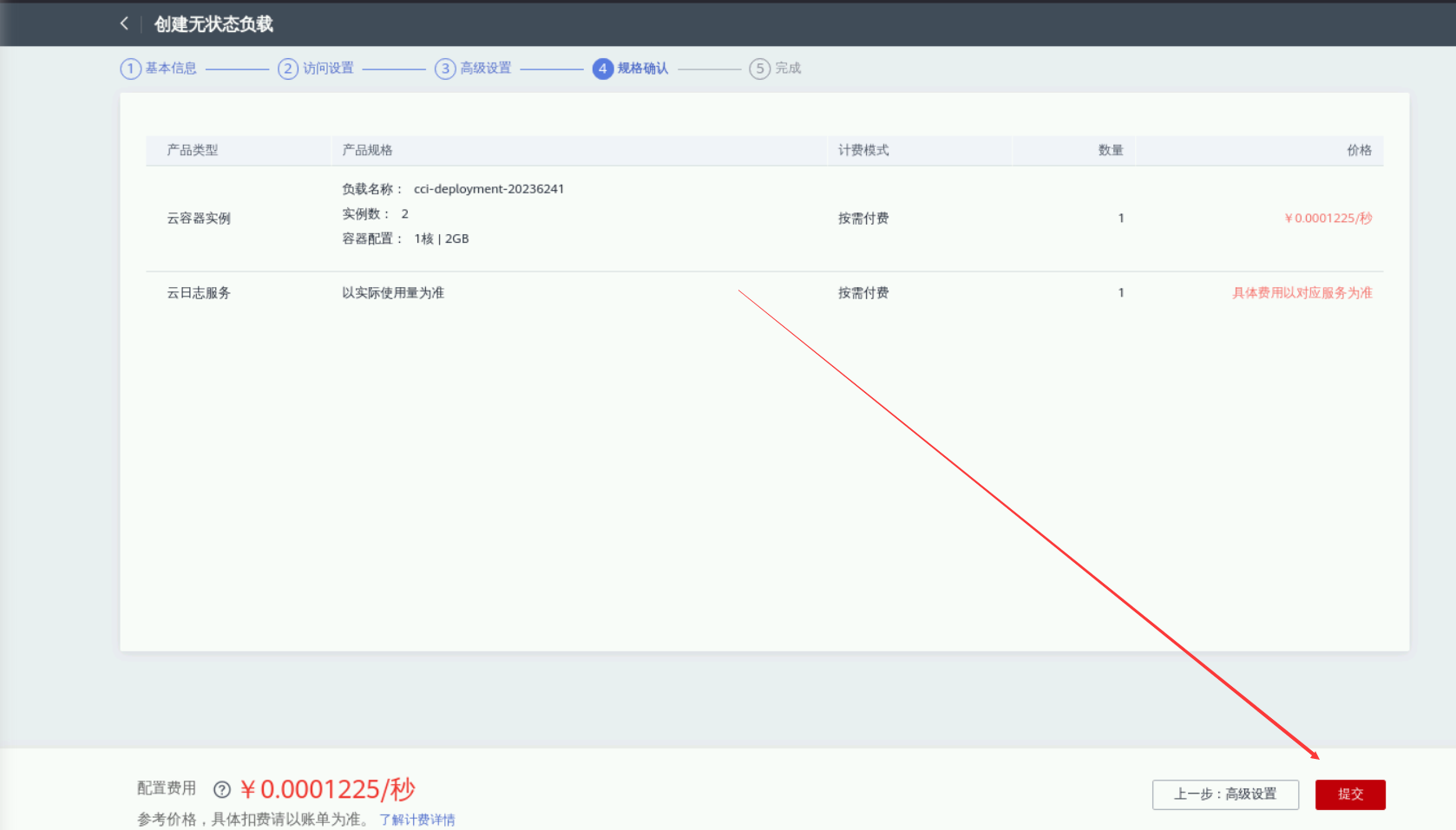This screenshot has width=1456, height=830.
Task: Click the 提交 submit button
Action: pyautogui.click(x=1350, y=794)
